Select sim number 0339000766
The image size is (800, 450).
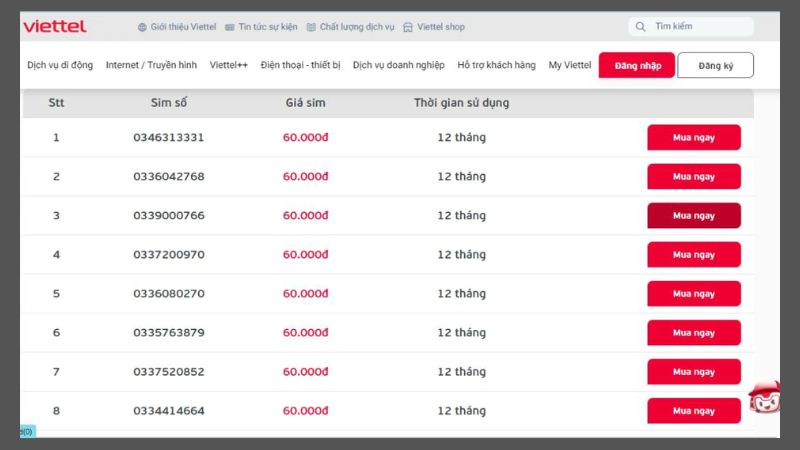[x=169, y=215]
